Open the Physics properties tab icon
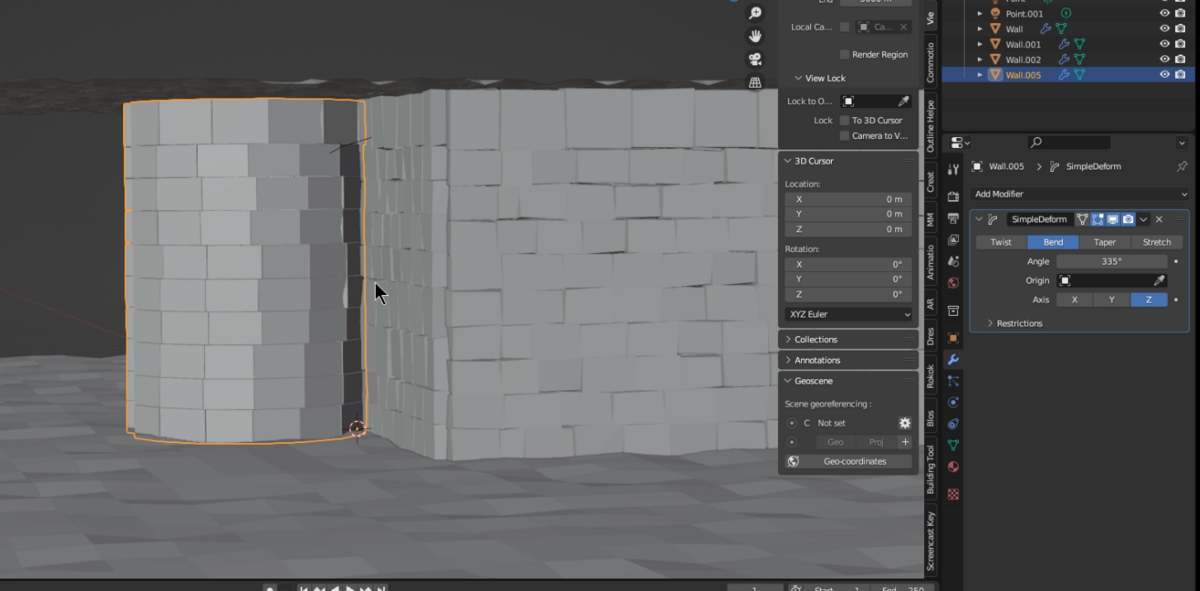1200x591 pixels. click(953, 402)
